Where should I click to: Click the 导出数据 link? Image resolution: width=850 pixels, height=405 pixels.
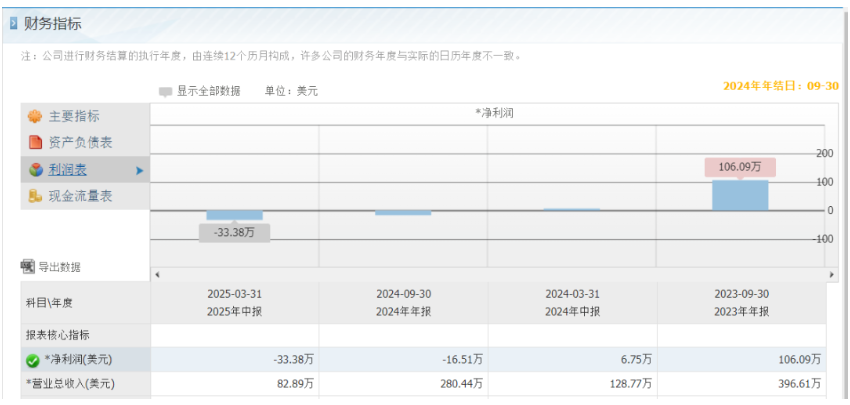[x=59, y=267]
